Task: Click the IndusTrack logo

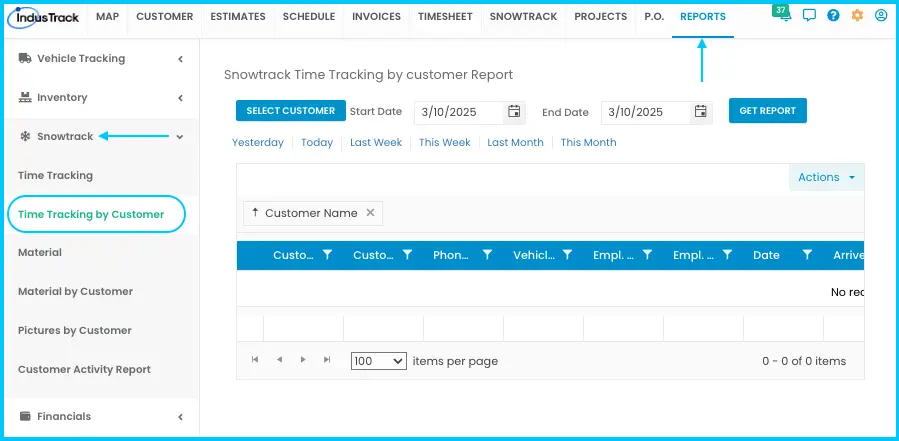Action: [x=44, y=17]
